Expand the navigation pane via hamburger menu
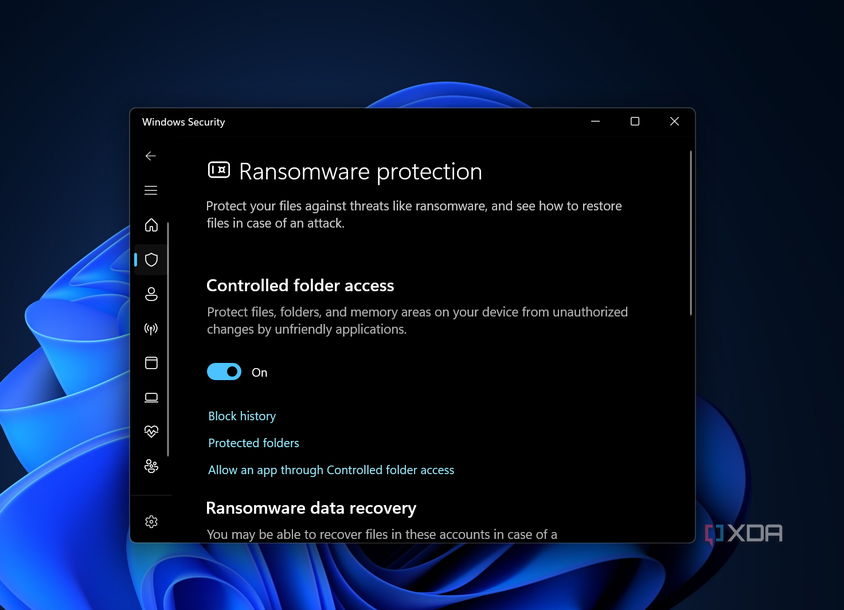 [x=151, y=190]
